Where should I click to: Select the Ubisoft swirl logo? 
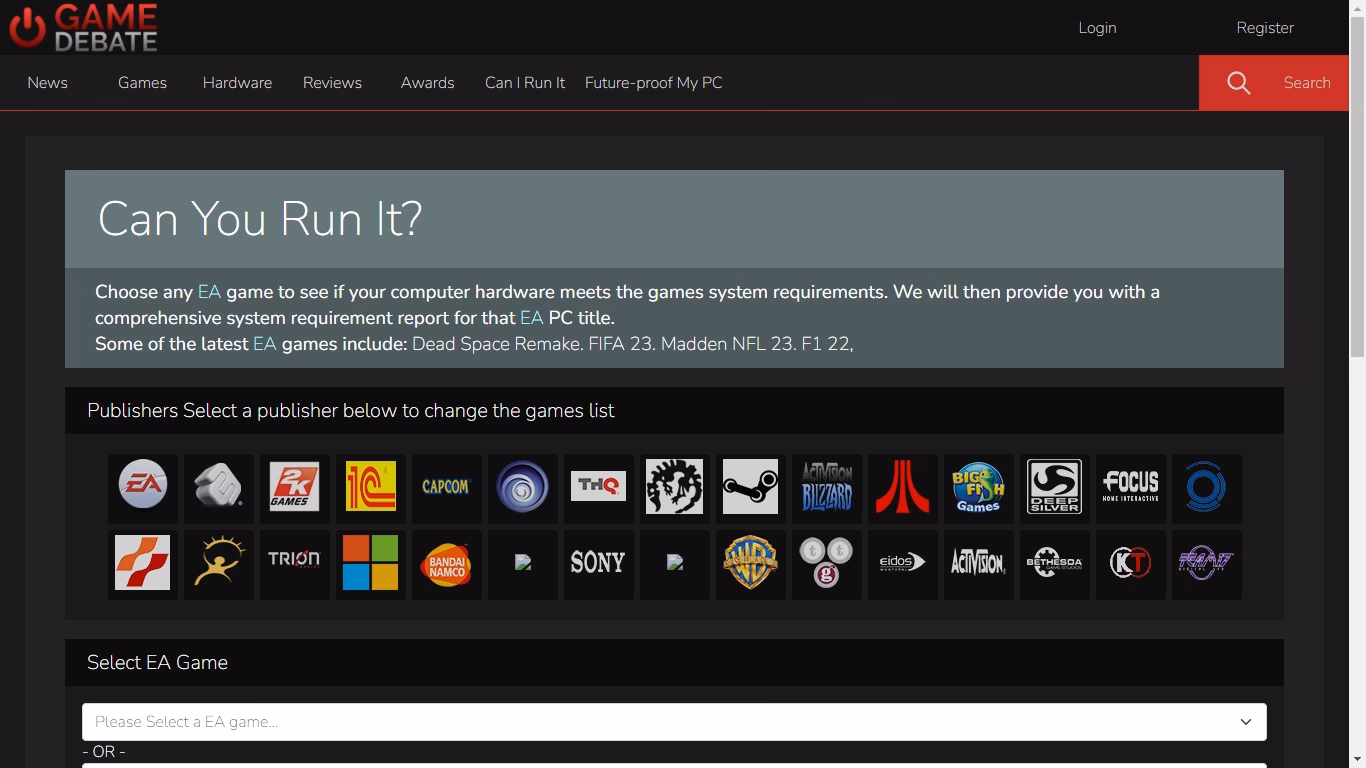pos(523,487)
